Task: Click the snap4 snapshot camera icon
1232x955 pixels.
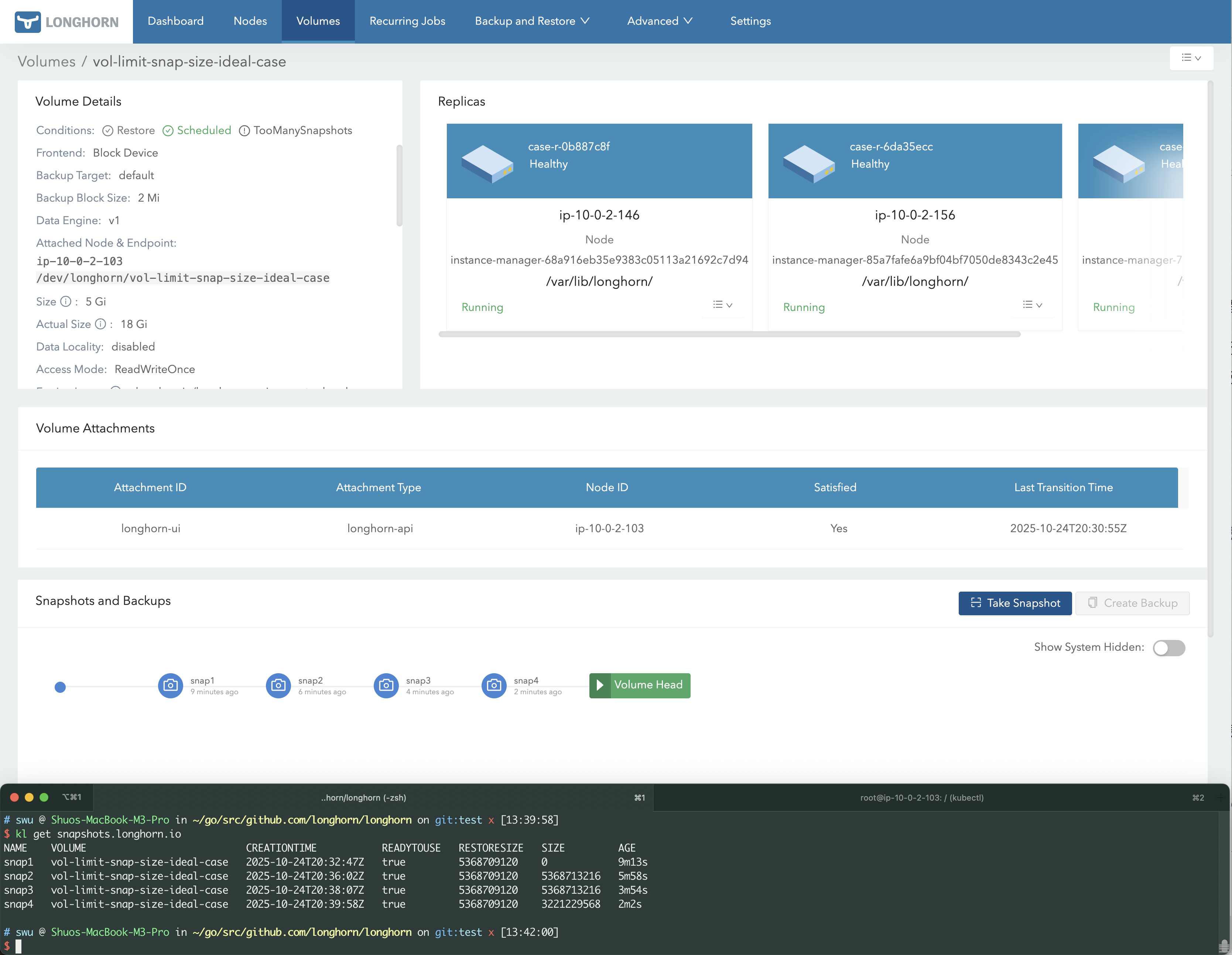Action: [494, 685]
